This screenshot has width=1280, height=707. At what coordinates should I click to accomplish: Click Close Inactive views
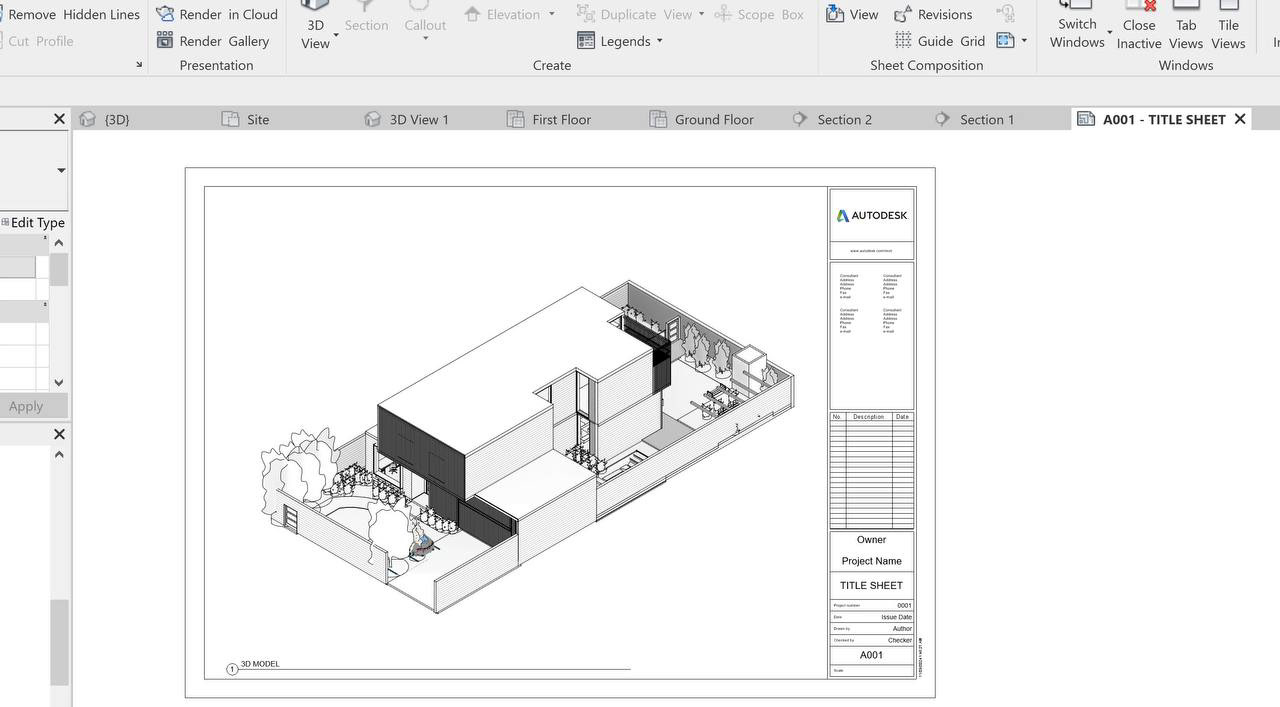click(x=1139, y=25)
